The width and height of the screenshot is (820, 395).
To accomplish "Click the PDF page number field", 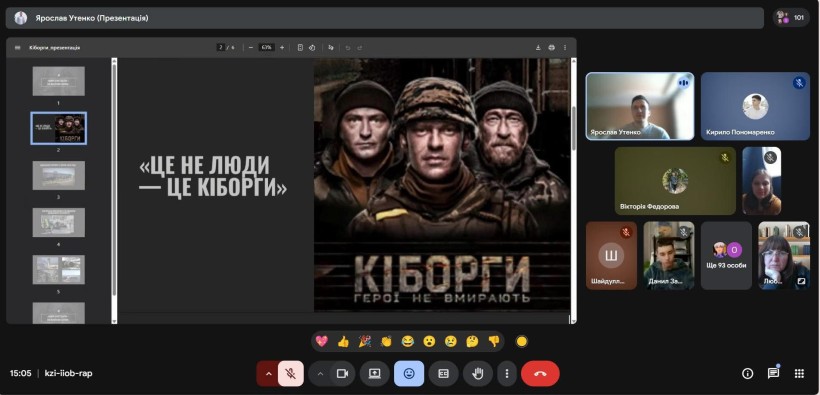I will coord(221,48).
